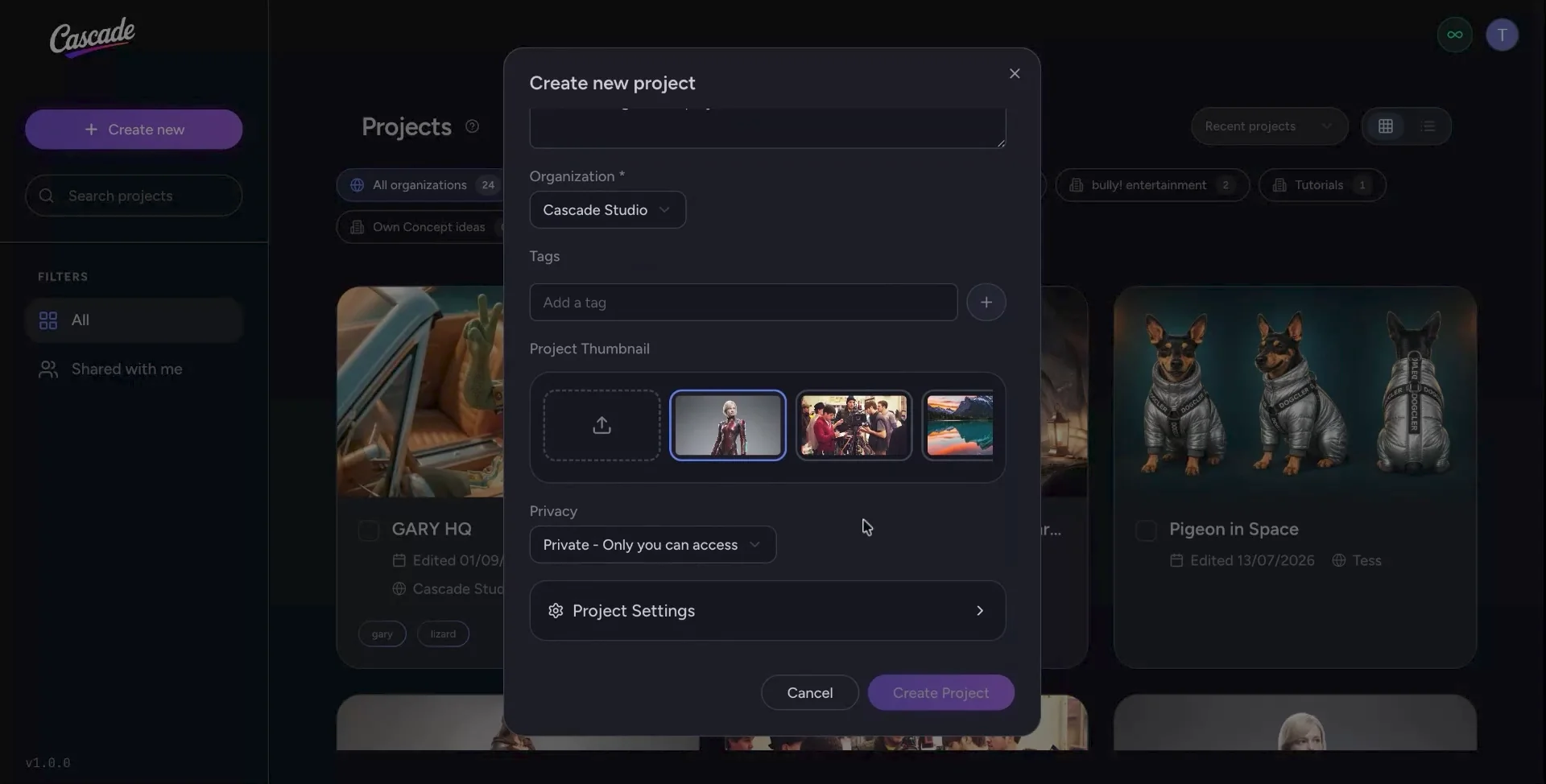Image resolution: width=1546 pixels, height=784 pixels.
Task: Click the help icon beside Projects
Action: [x=473, y=126]
